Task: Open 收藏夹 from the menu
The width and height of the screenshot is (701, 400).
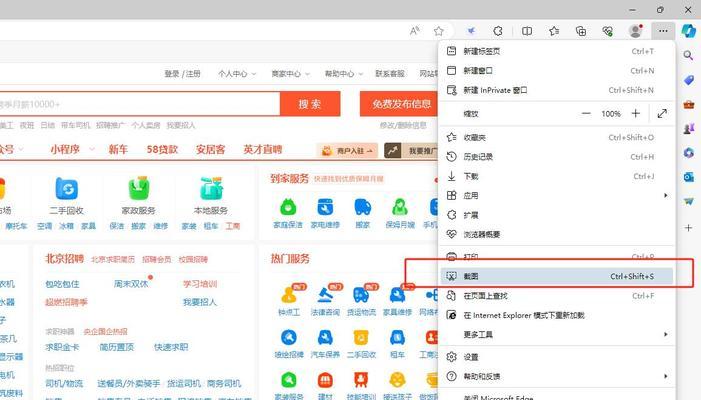Action: 557,137
